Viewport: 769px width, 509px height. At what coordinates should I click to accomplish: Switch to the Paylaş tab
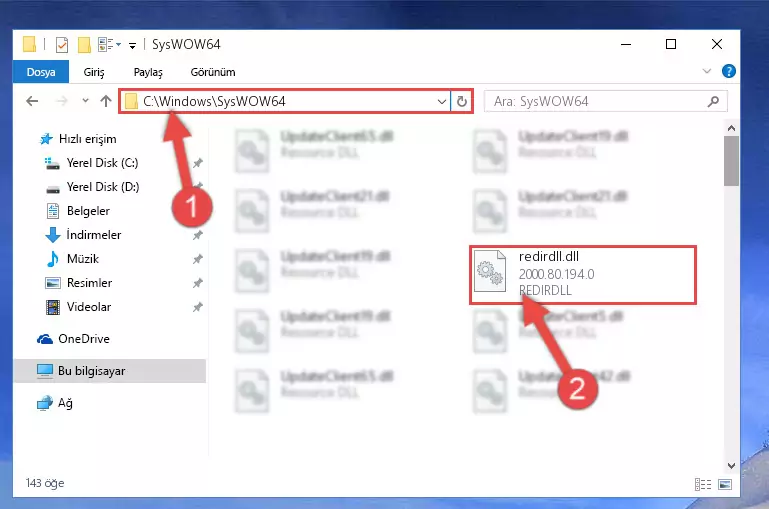pos(148,72)
